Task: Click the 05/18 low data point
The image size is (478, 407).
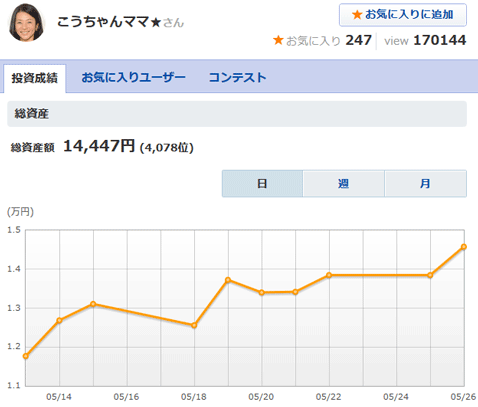Action: [x=194, y=325]
